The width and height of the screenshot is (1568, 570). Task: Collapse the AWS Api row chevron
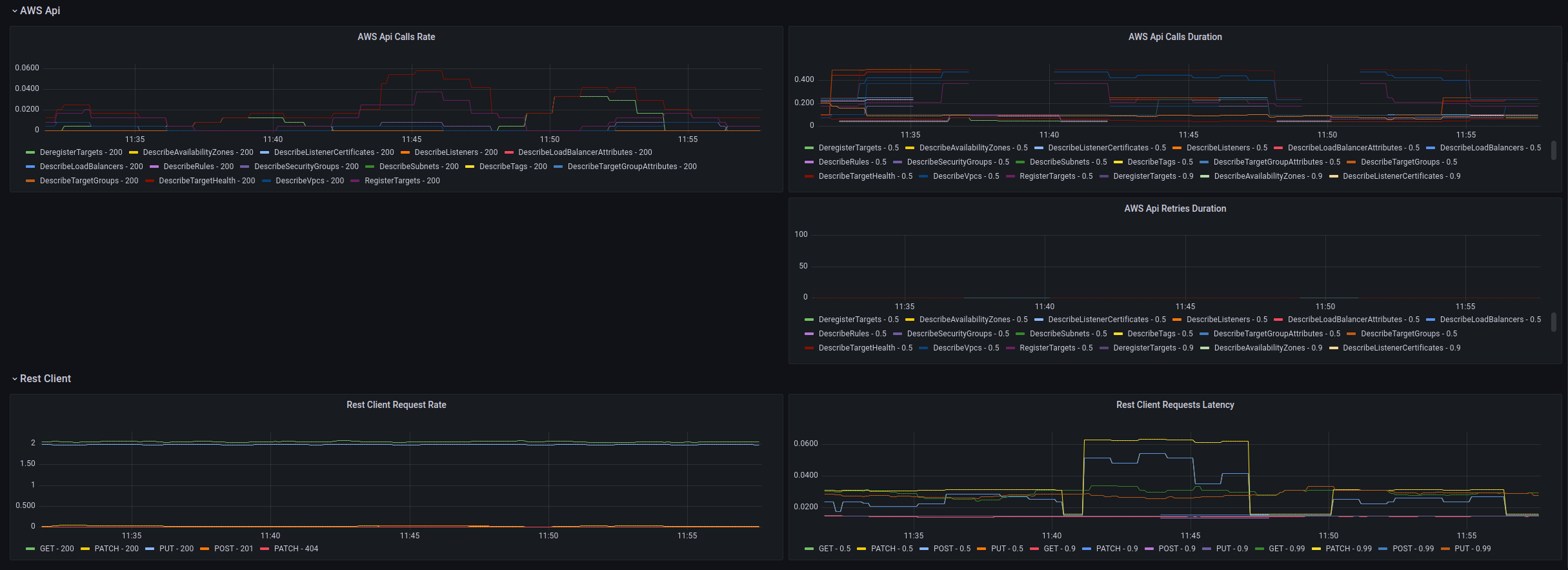[14, 11]
